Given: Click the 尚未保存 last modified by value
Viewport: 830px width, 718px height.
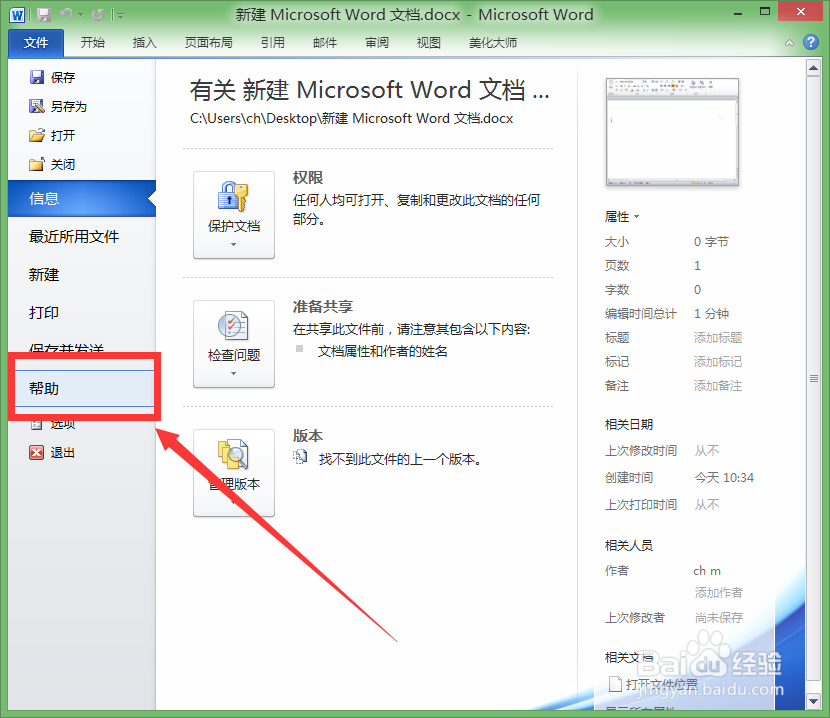Looking at the screenshot, I should 719,617.
